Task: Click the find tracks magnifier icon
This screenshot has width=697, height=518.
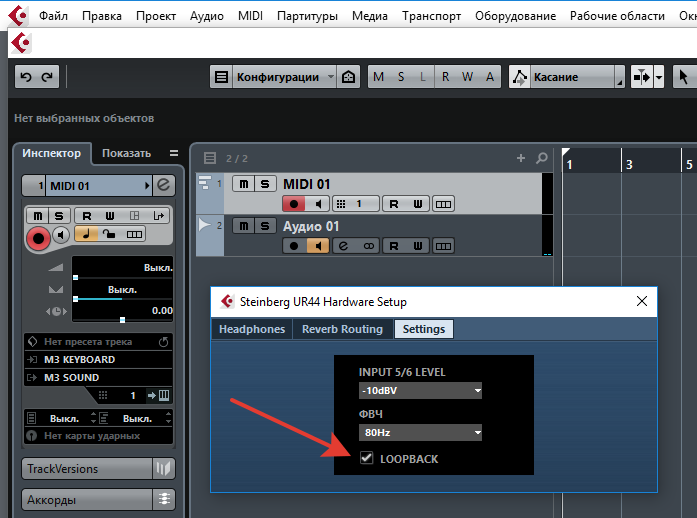Action: point(542,158)
